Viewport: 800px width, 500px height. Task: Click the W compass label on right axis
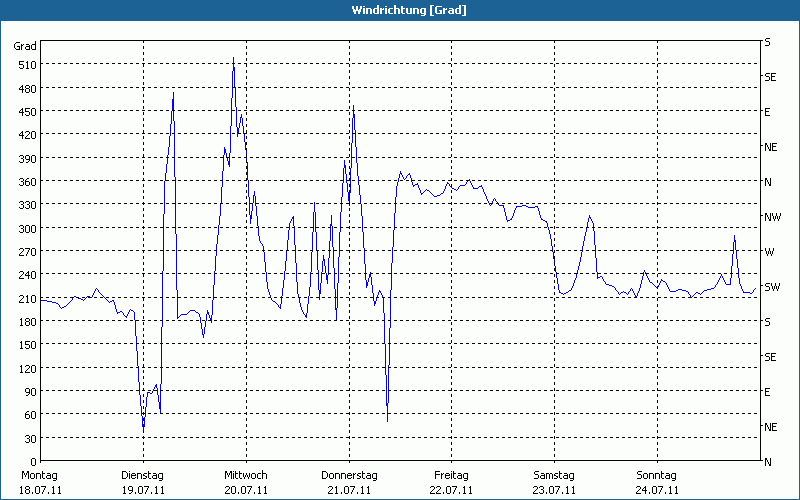click(769, 253)
